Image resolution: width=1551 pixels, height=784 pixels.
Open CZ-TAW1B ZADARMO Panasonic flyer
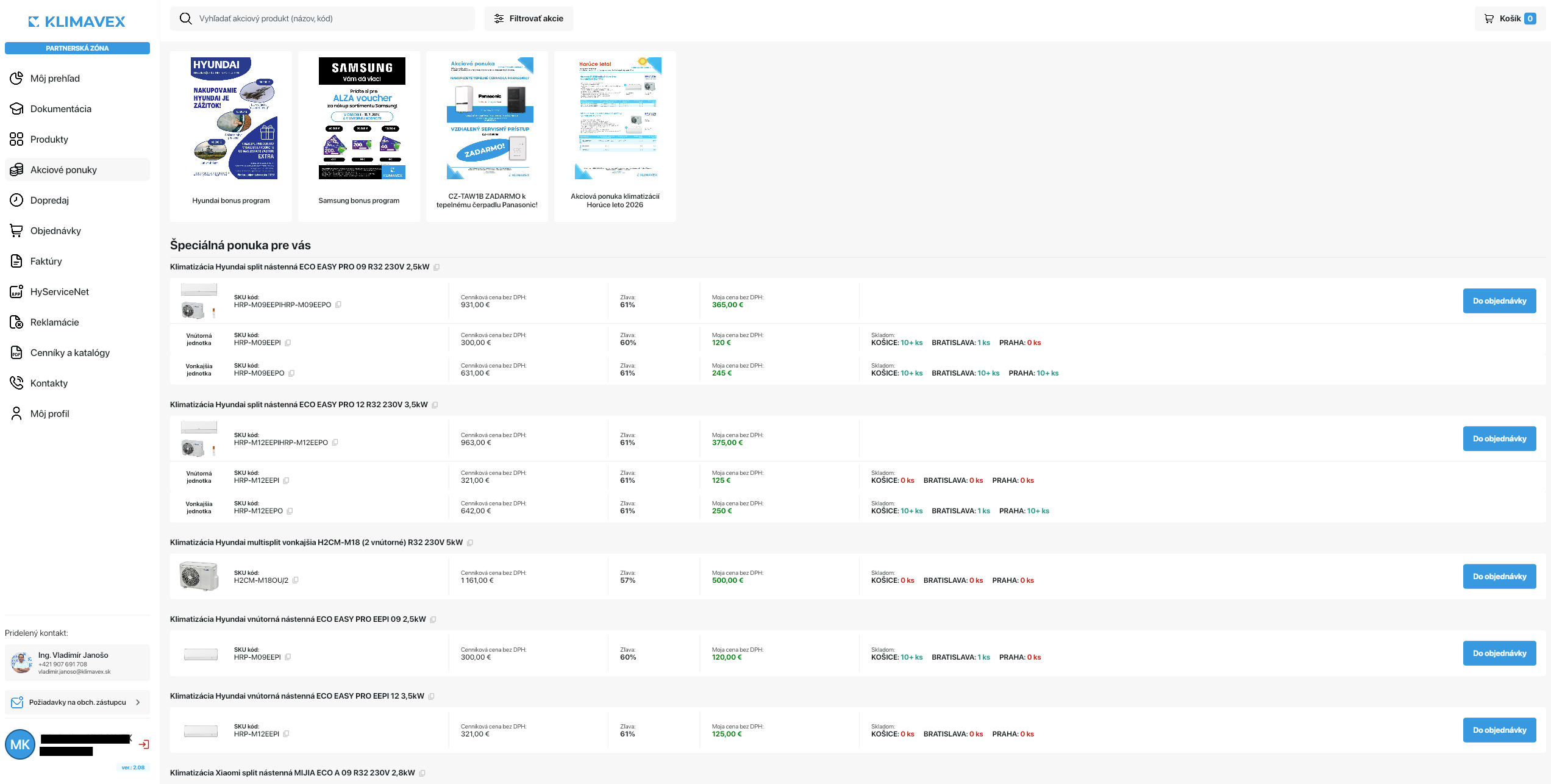[487, 137]
